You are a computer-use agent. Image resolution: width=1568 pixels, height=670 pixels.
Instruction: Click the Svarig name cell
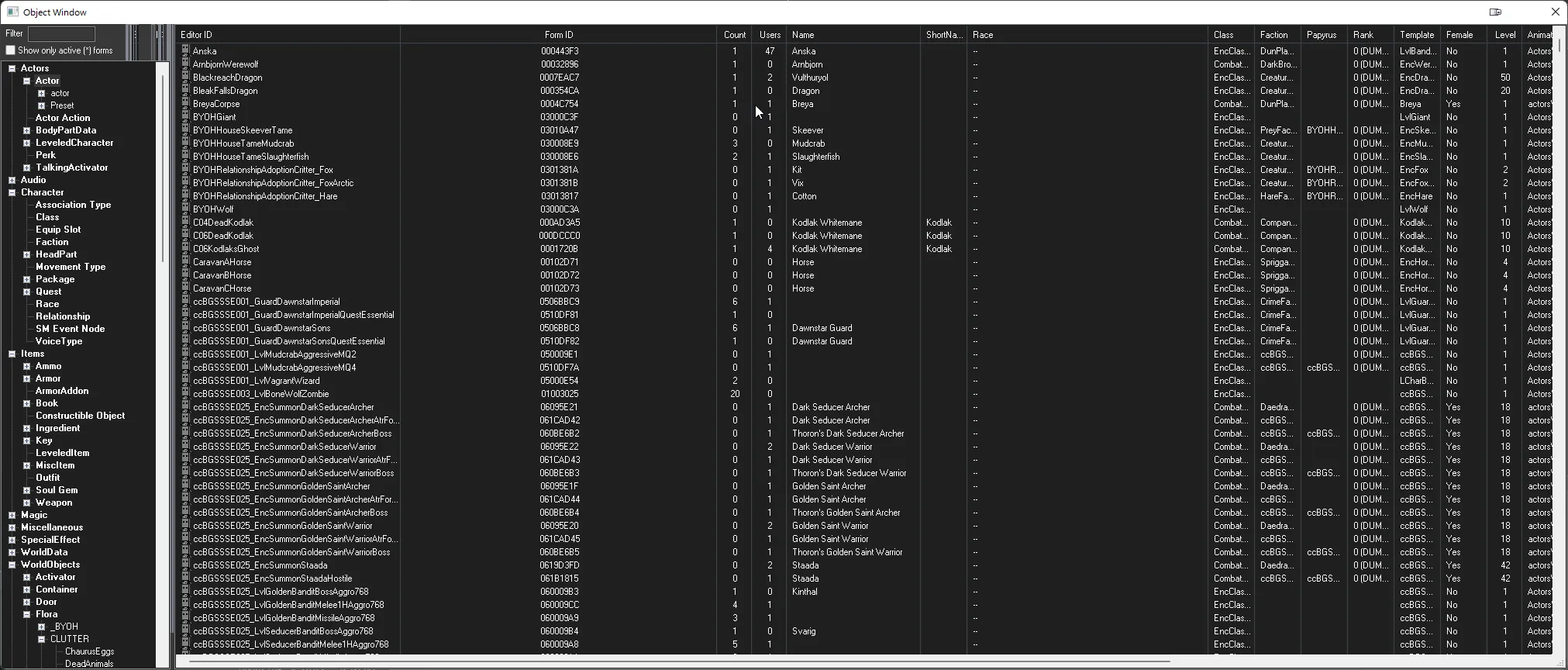pos(804,631)
